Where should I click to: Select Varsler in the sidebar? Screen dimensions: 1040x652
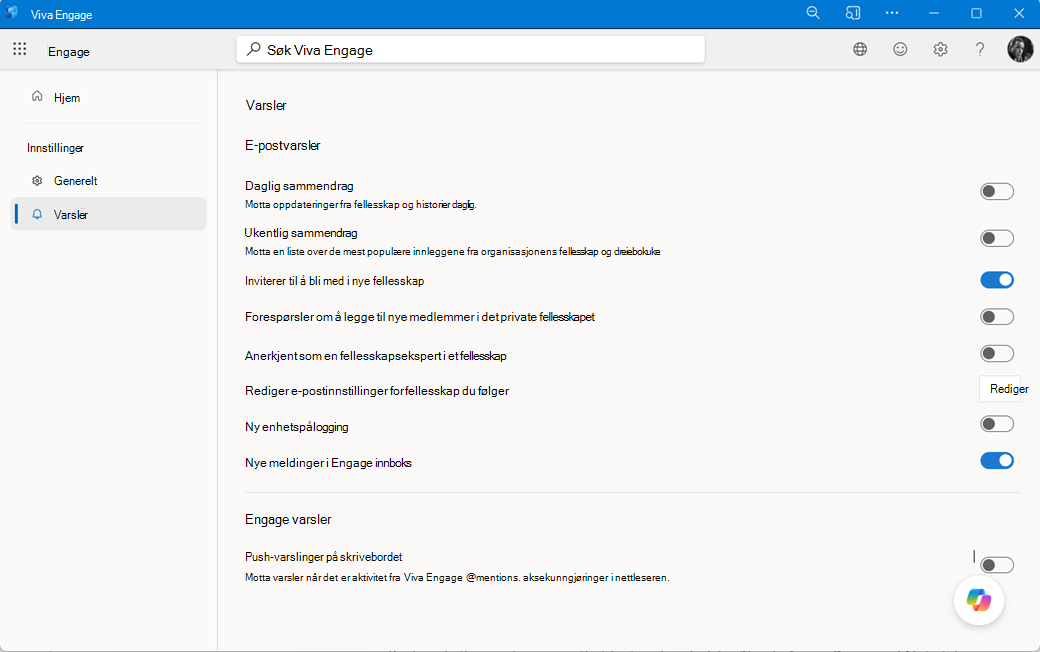click(x=108, y=214)
